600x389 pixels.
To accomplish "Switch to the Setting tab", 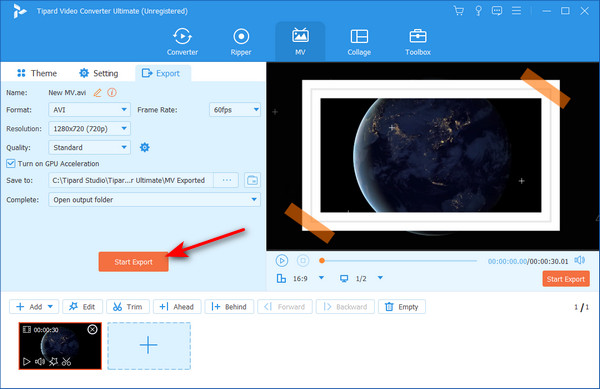I will 98,73.
